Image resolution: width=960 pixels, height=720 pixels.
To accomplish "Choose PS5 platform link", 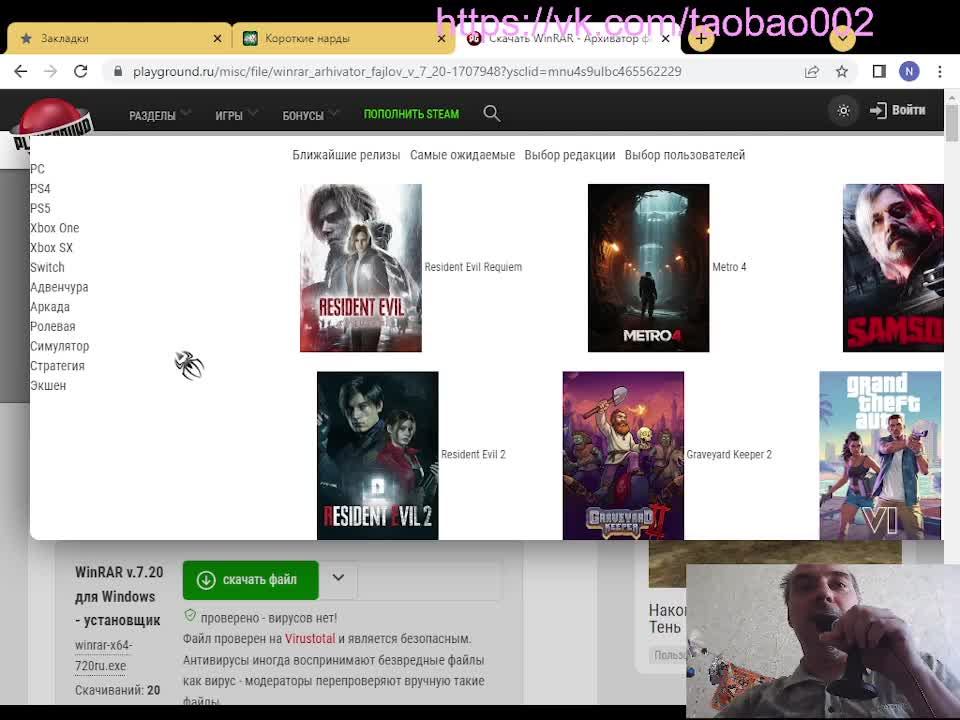I will 40,208.
